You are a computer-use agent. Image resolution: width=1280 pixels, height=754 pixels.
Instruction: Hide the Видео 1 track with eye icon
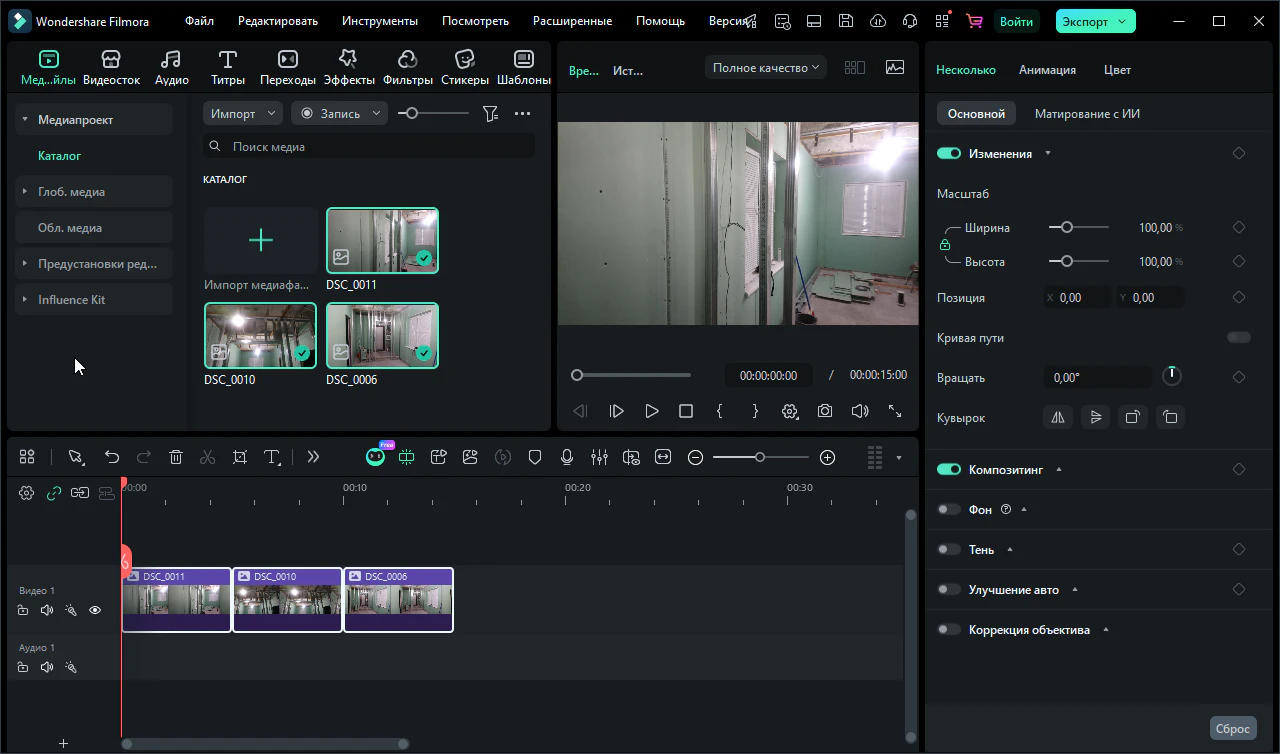95,610
